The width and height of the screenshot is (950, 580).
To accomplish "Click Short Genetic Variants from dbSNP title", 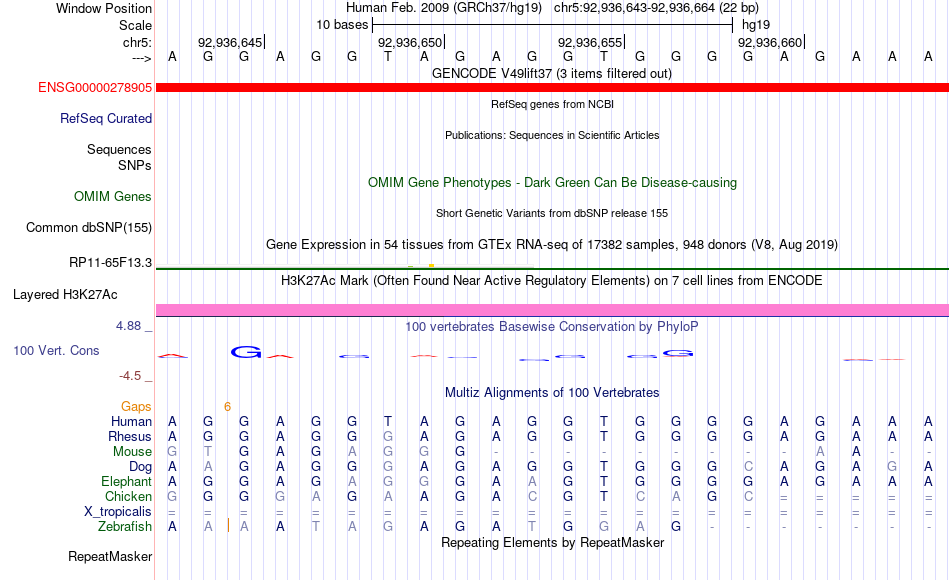I will click(x=552, y=213).
